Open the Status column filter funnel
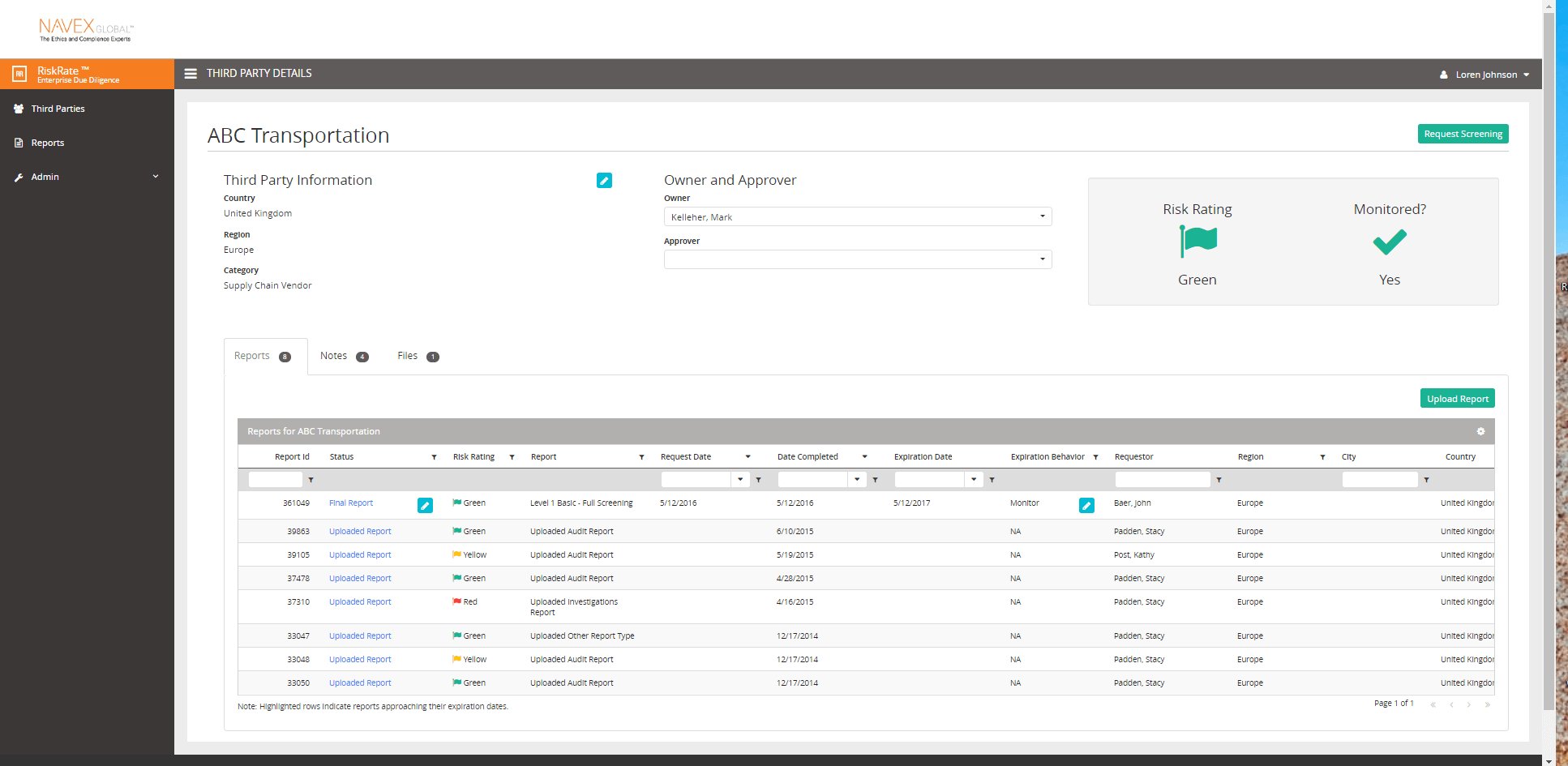The image size is (1568, 766). coord(435,456)
